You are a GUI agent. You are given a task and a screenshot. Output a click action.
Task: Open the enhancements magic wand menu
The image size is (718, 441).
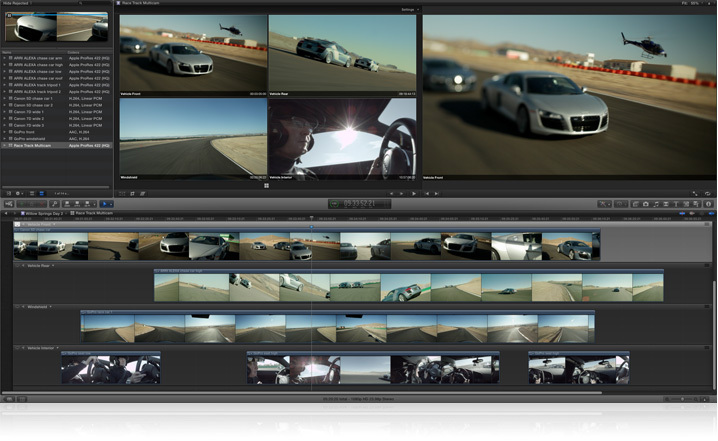coord(604,204)
